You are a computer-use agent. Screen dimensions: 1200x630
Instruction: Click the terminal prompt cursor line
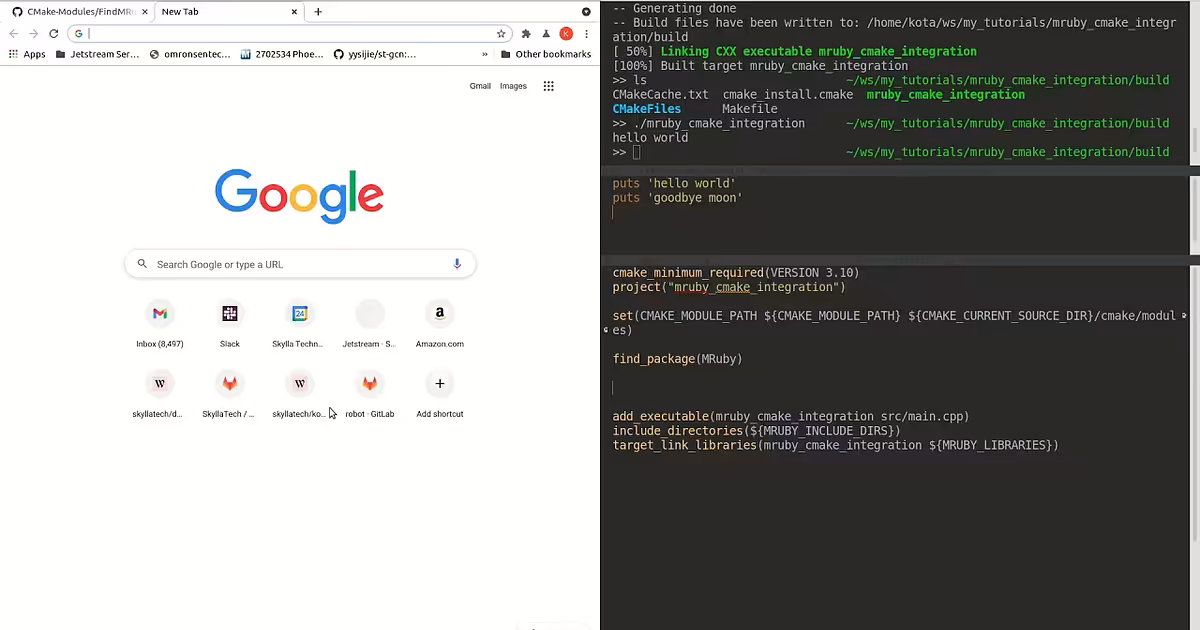[x=890, y=152]
